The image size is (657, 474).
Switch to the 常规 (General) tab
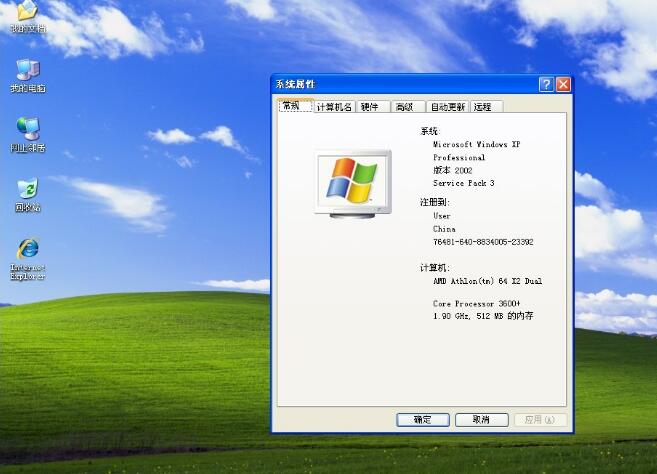click(292, 106)
